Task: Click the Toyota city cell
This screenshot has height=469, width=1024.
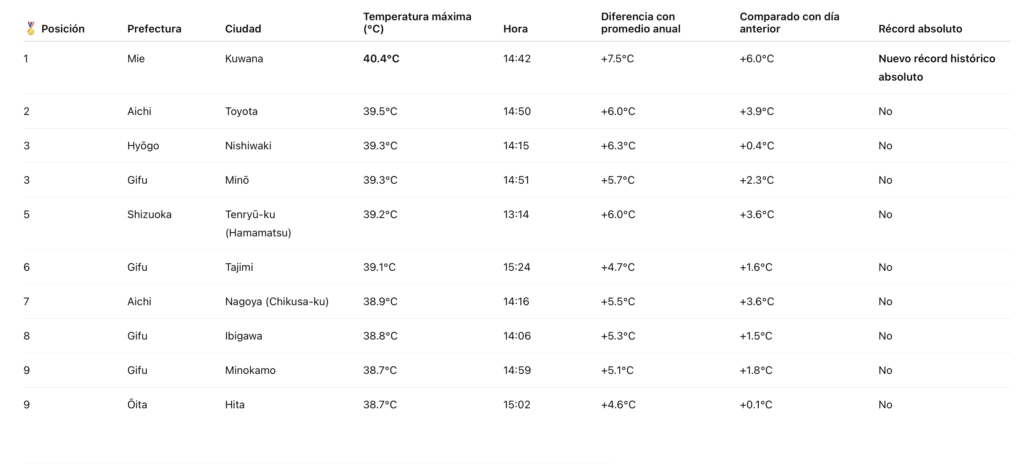Action: pyautogui.click(x=241, y=111)
